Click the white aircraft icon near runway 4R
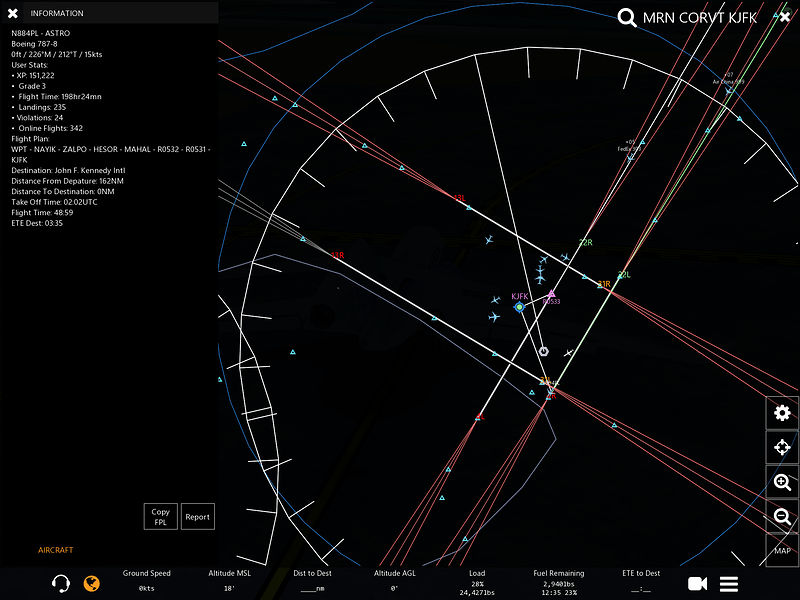 [x=569, y=353]
